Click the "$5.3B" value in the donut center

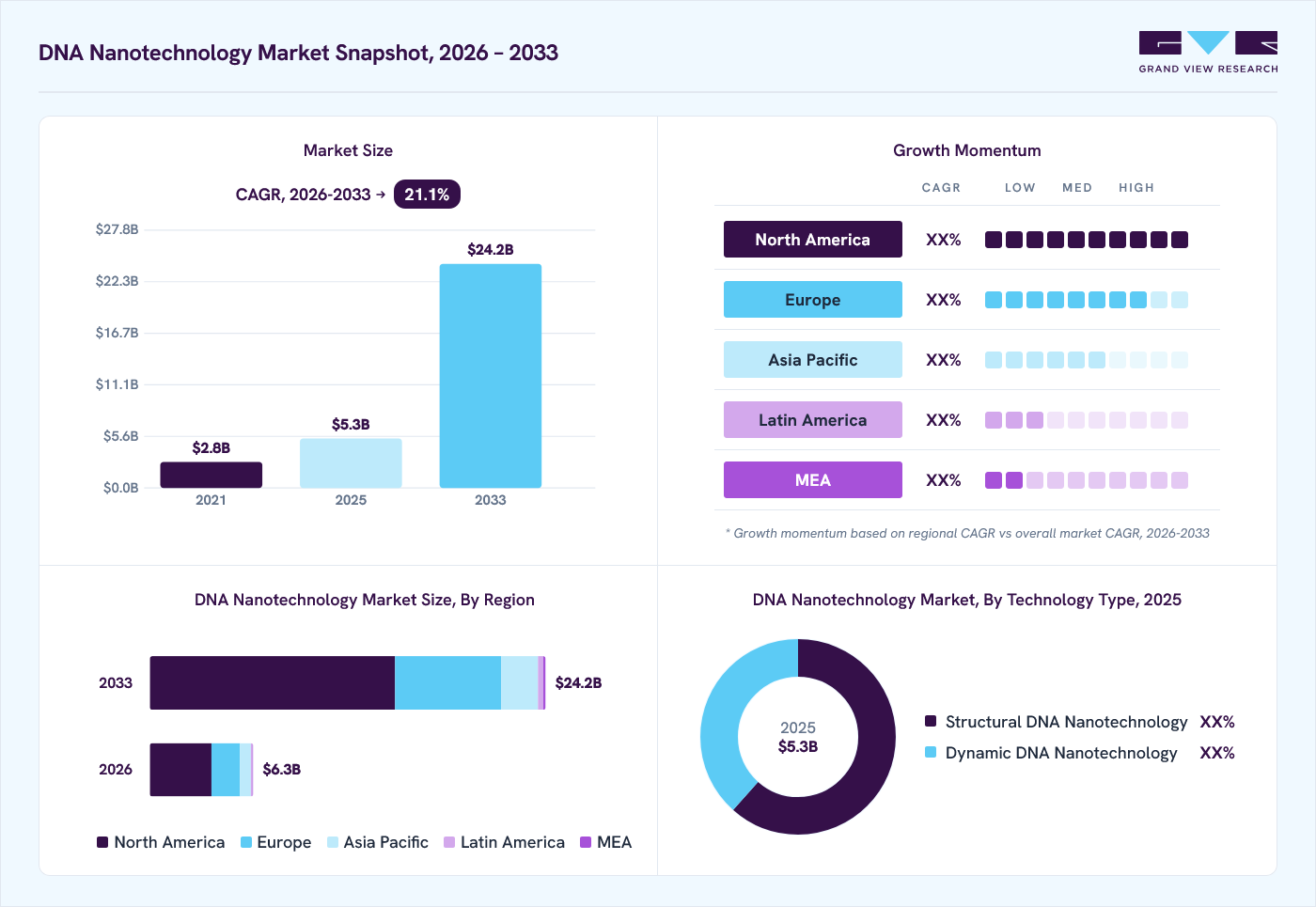pos(798,746)
